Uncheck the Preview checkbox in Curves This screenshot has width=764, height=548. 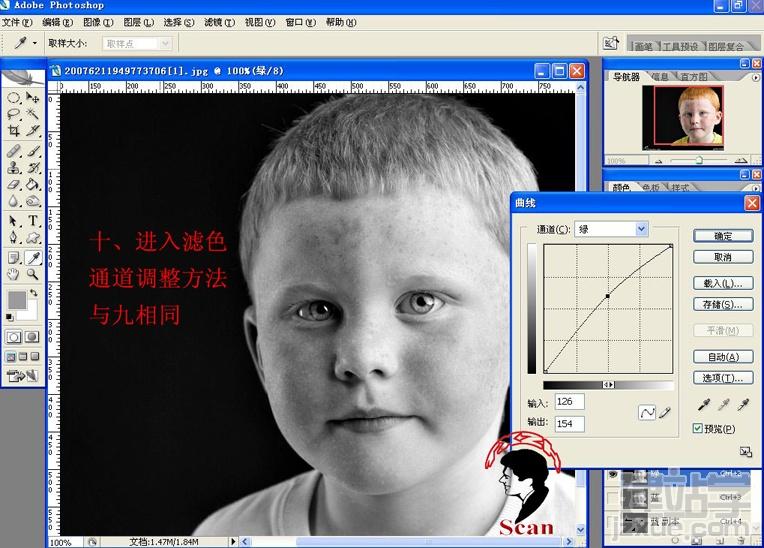698,428
